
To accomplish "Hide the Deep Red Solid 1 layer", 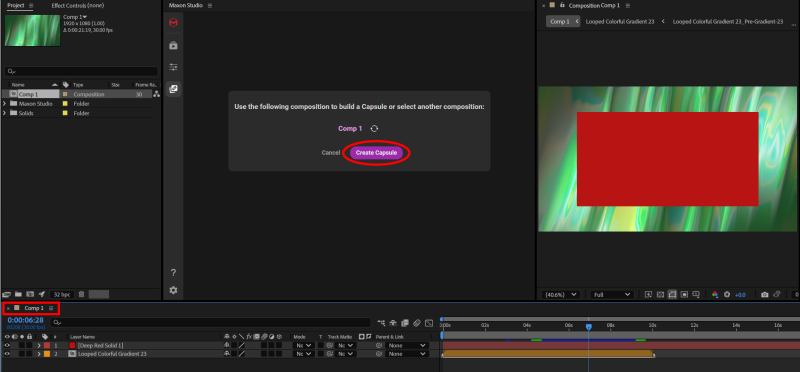I will 7,345.
